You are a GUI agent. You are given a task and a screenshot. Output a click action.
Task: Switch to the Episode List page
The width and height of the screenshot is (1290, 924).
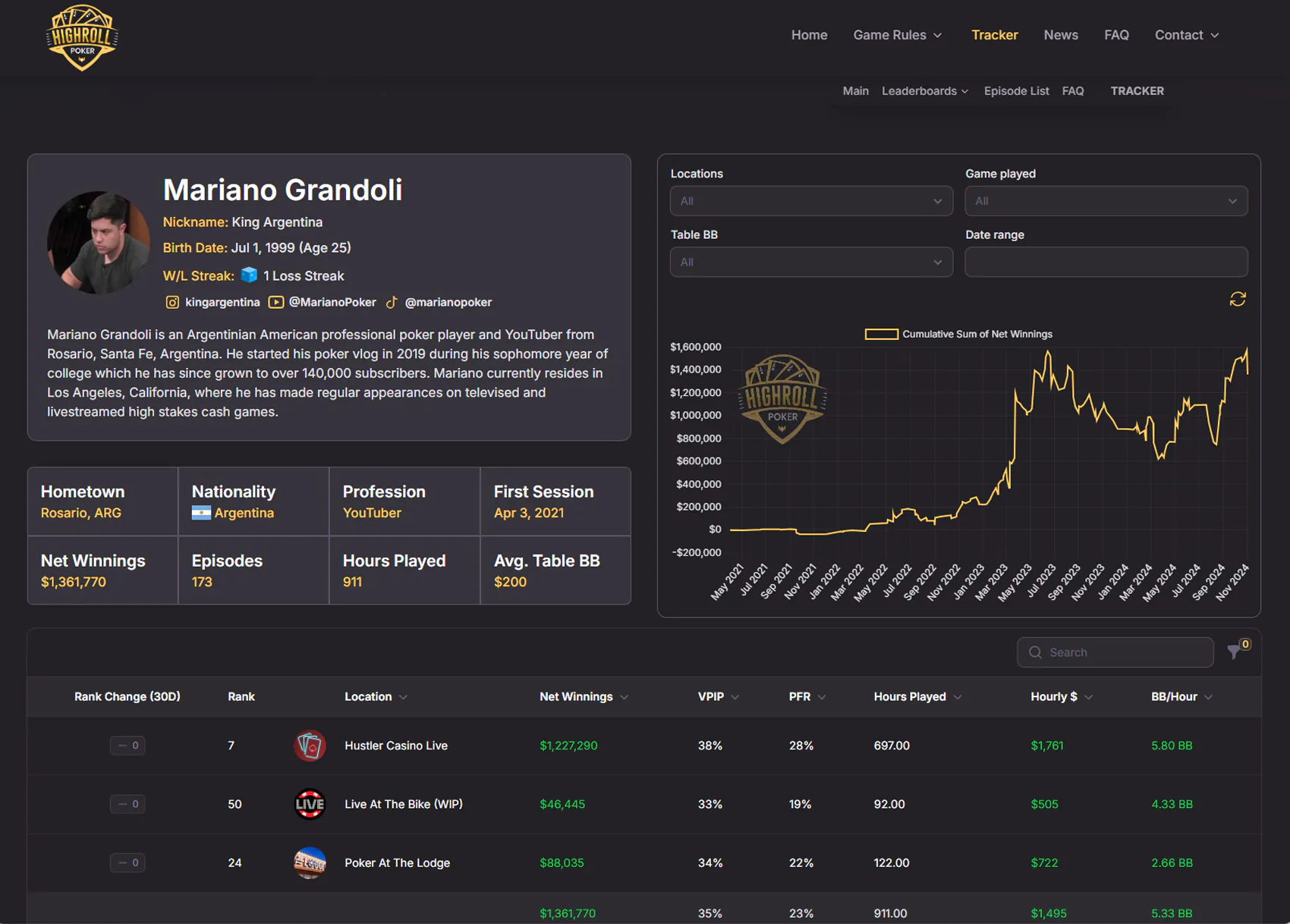coord(1016,90)
